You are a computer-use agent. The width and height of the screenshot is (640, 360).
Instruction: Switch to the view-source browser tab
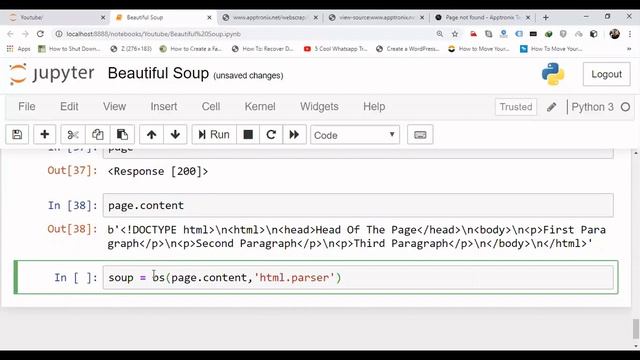pyautogui.click(x=377, y=18)
